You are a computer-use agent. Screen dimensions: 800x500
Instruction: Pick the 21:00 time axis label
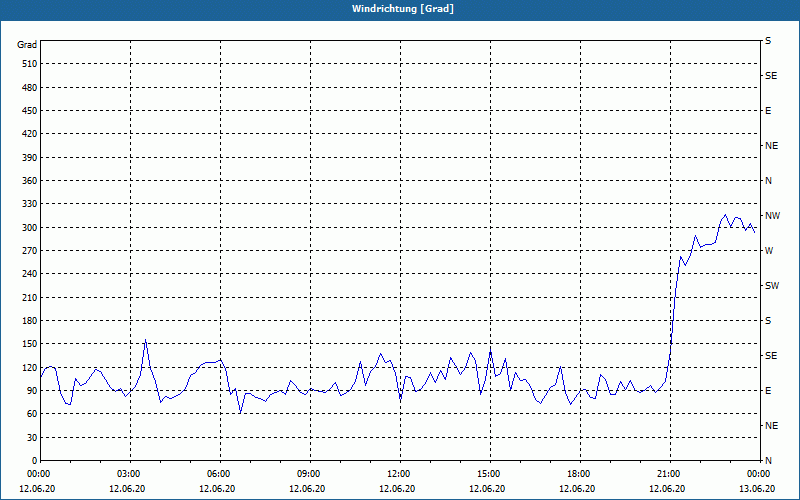coord(670,473)
